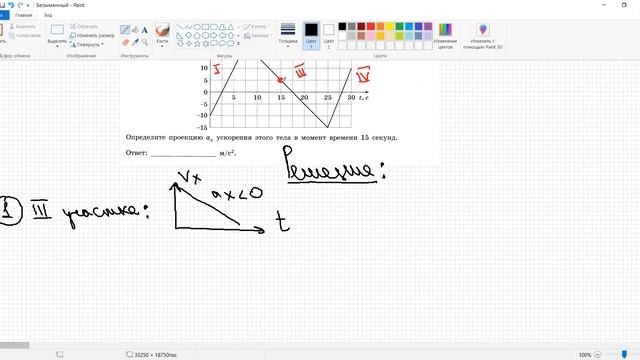640x360 pixels.
Task: Select the Color picker eyedropper tool
Action: click(x=135, y=42)
